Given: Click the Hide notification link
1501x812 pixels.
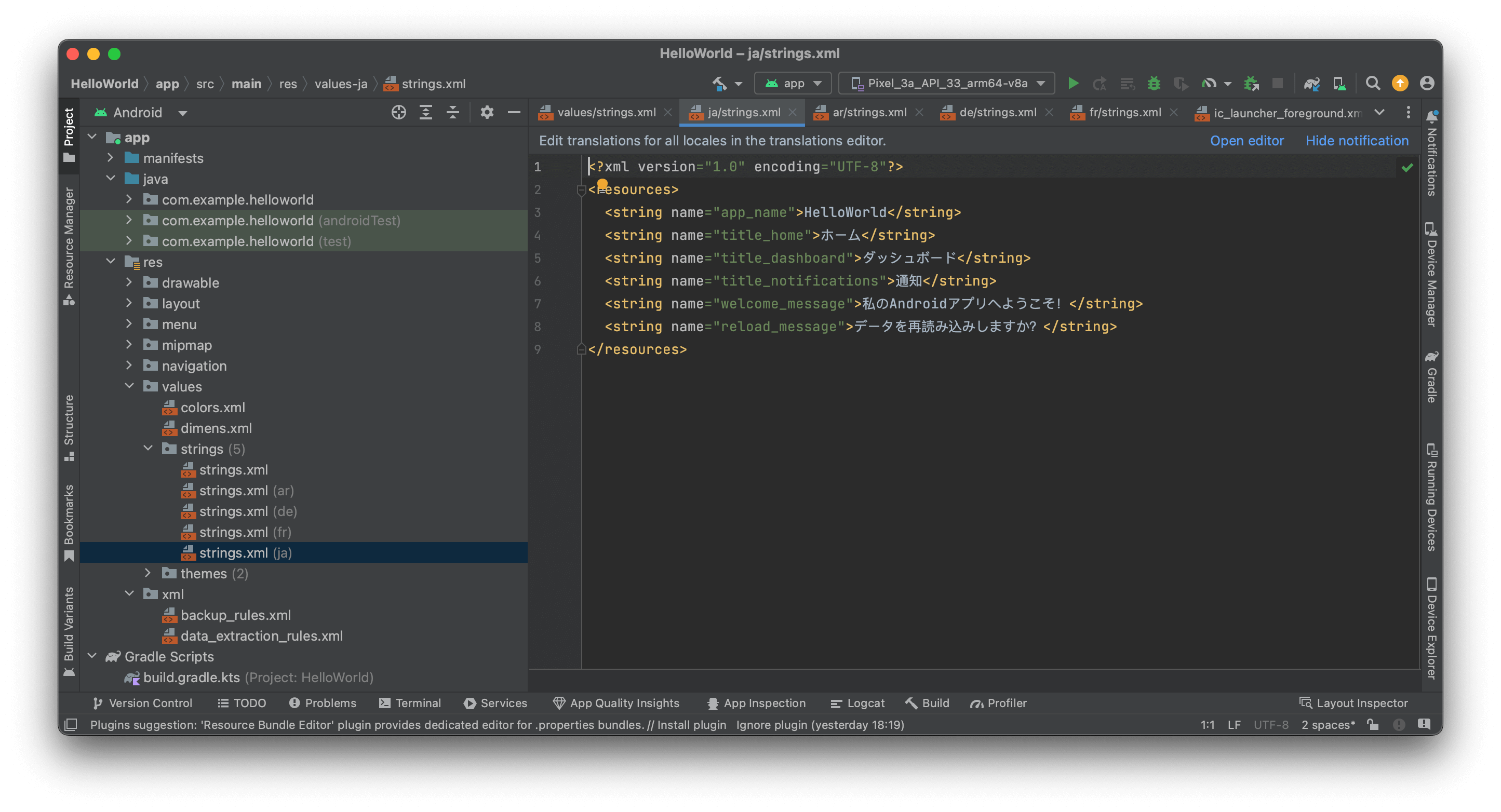Looking at the screenshot, I should coord(1357,140).
